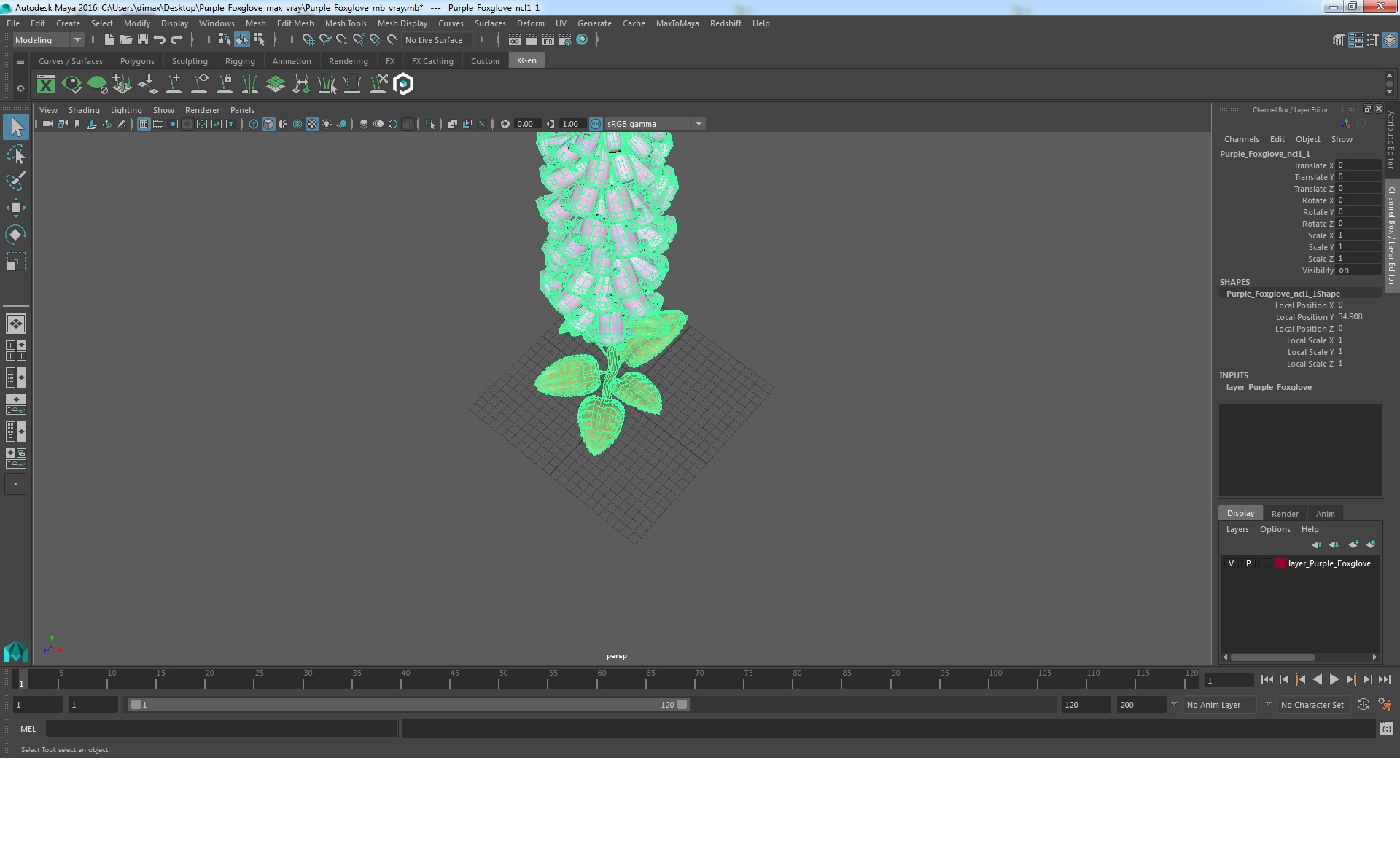
Task: Open the viewport Shading menu
Action: (84, 110)
